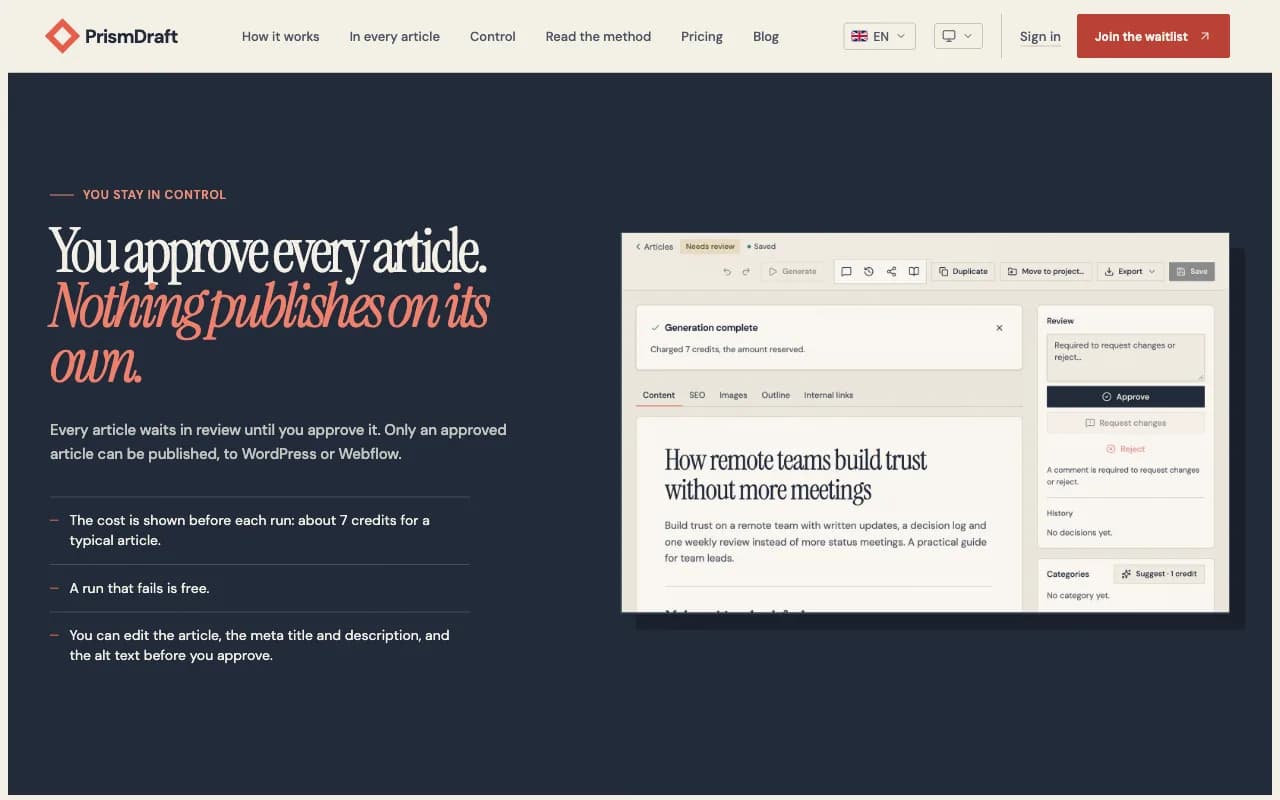Switch to the Images tab
Image resolution: width=1280 pixels, height=800 pixels.
pos(733,395)
